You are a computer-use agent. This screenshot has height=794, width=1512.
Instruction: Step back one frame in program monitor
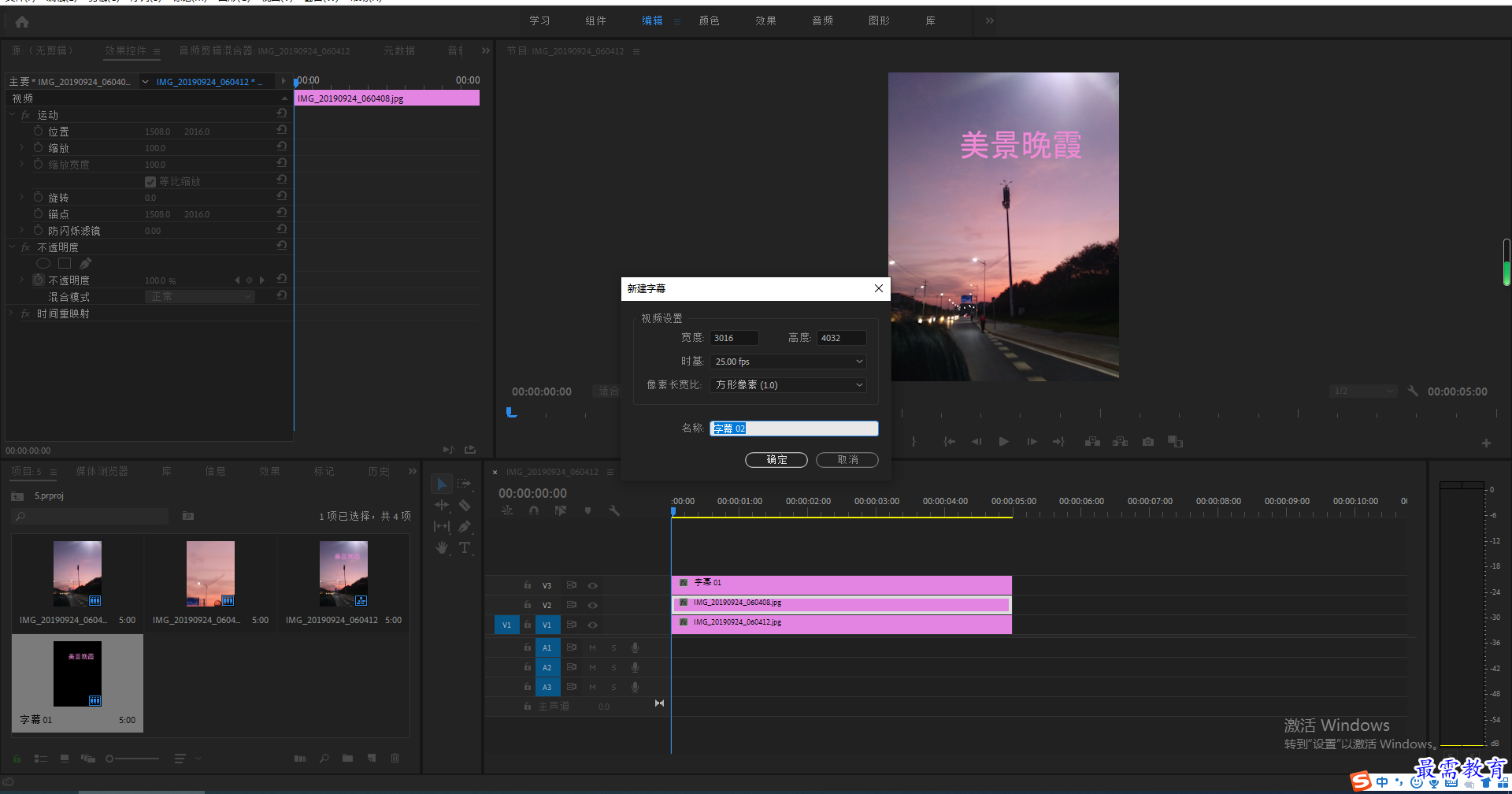click(976, 442)
